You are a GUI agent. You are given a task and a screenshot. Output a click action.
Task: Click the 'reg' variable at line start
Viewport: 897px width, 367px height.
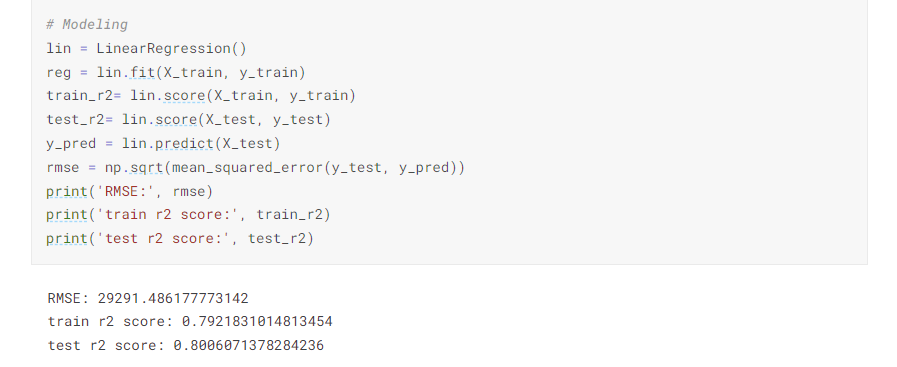(x=59, y=73)
